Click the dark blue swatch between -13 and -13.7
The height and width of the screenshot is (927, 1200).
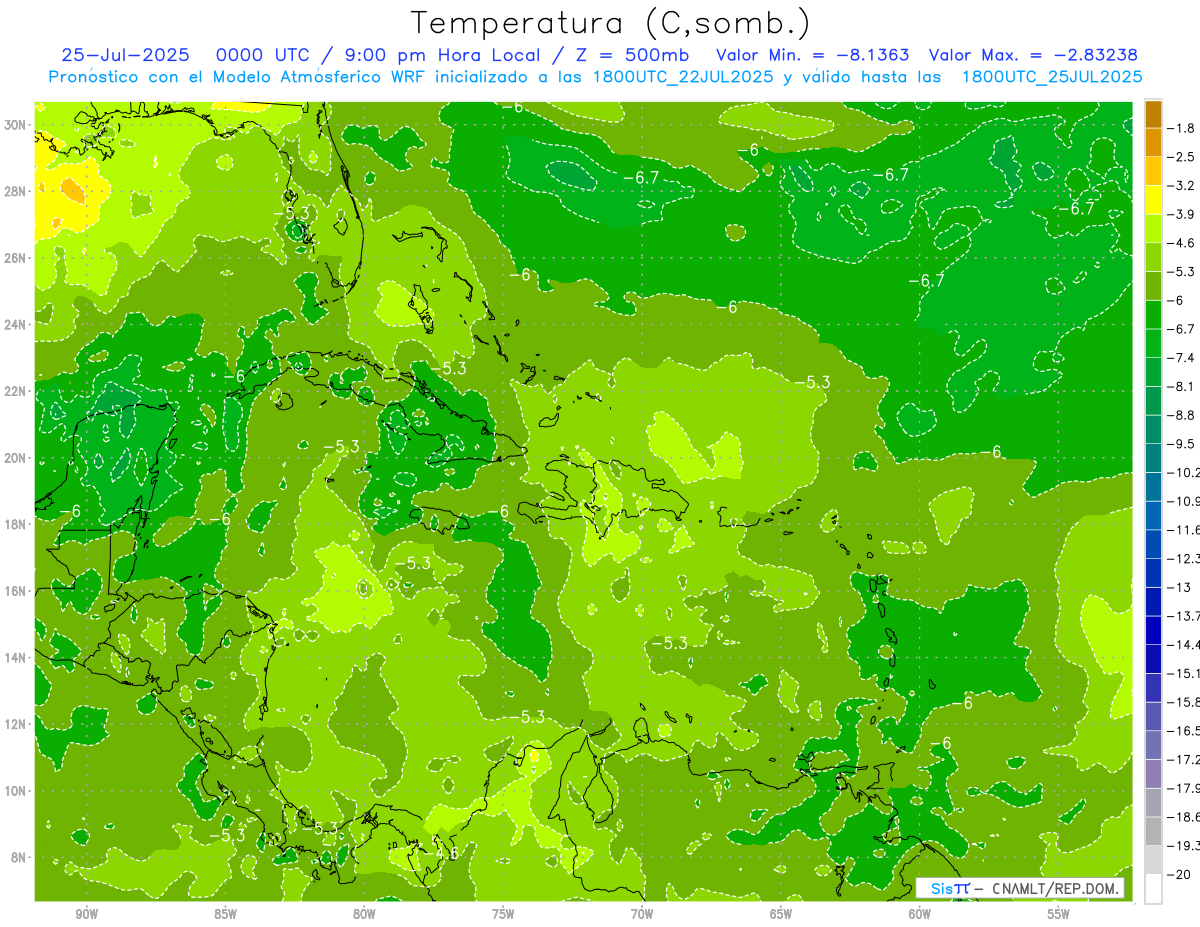coord(1153,601)
